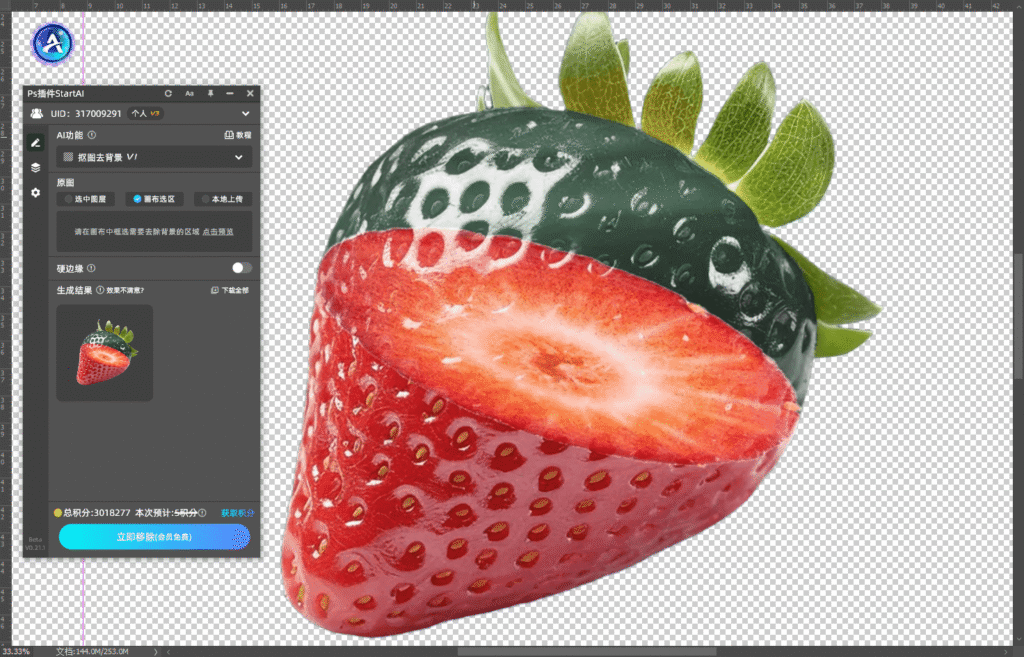Click the info icon next to 本次预计 points

202,513
